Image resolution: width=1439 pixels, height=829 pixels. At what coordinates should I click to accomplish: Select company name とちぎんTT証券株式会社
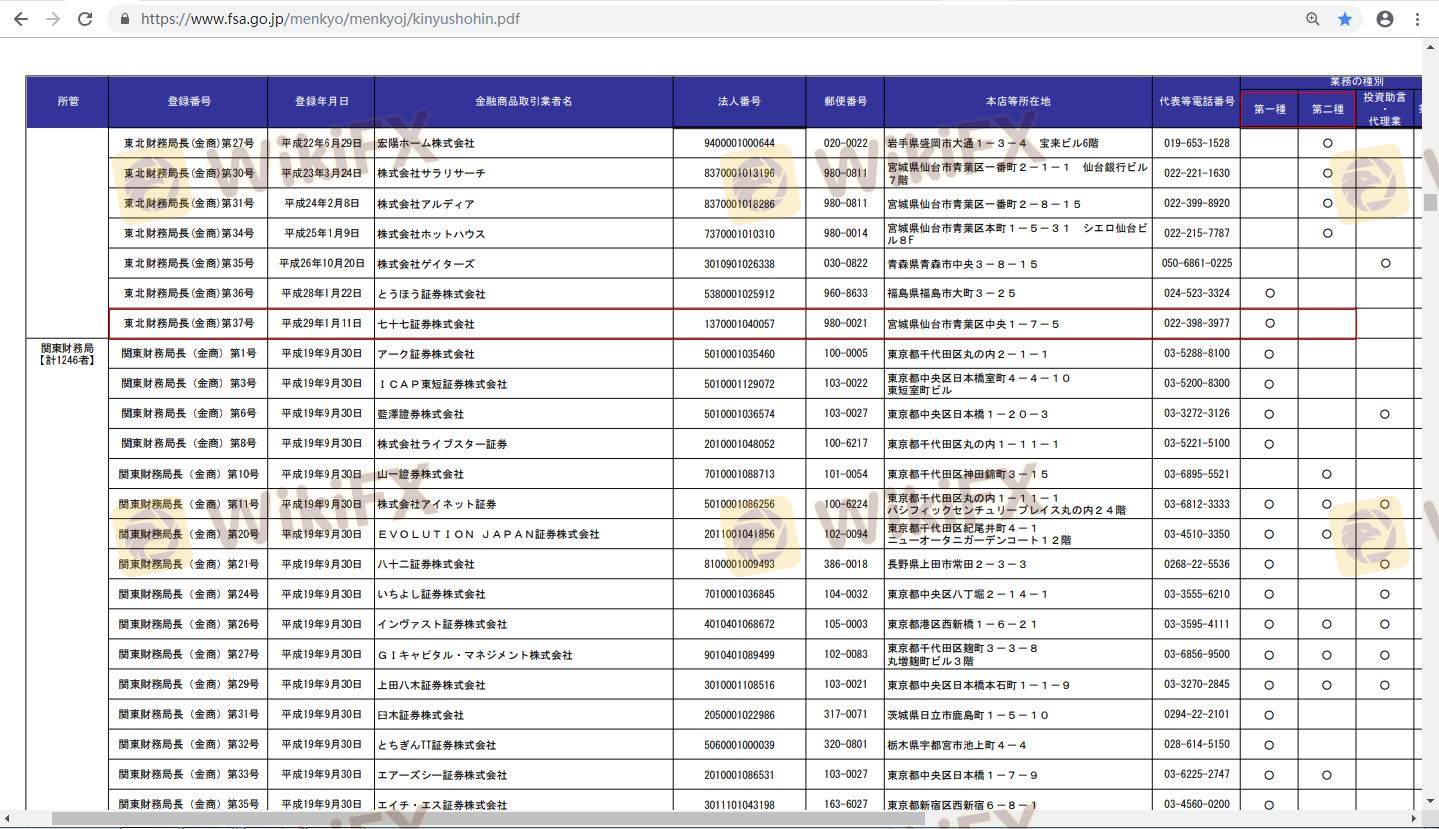click(436, 745)
